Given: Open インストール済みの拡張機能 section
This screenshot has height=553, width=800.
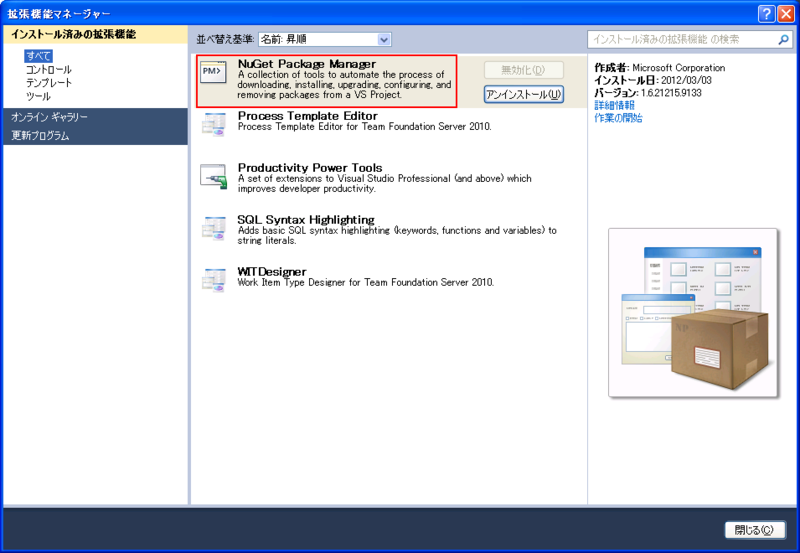Looking at the screenshot, I should click(95, 34).
